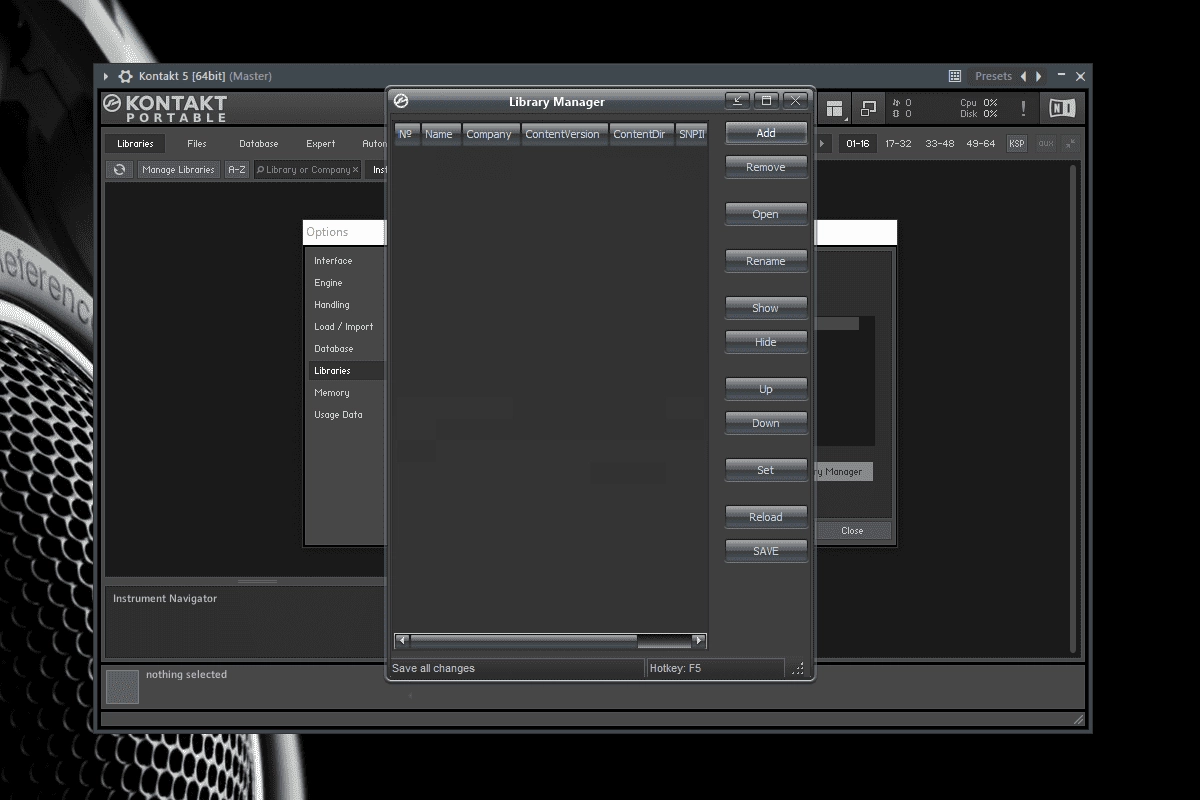Toggle A-Z sorting of libraries
Viewport: 1200px width, 800px height.
point(237,170)
